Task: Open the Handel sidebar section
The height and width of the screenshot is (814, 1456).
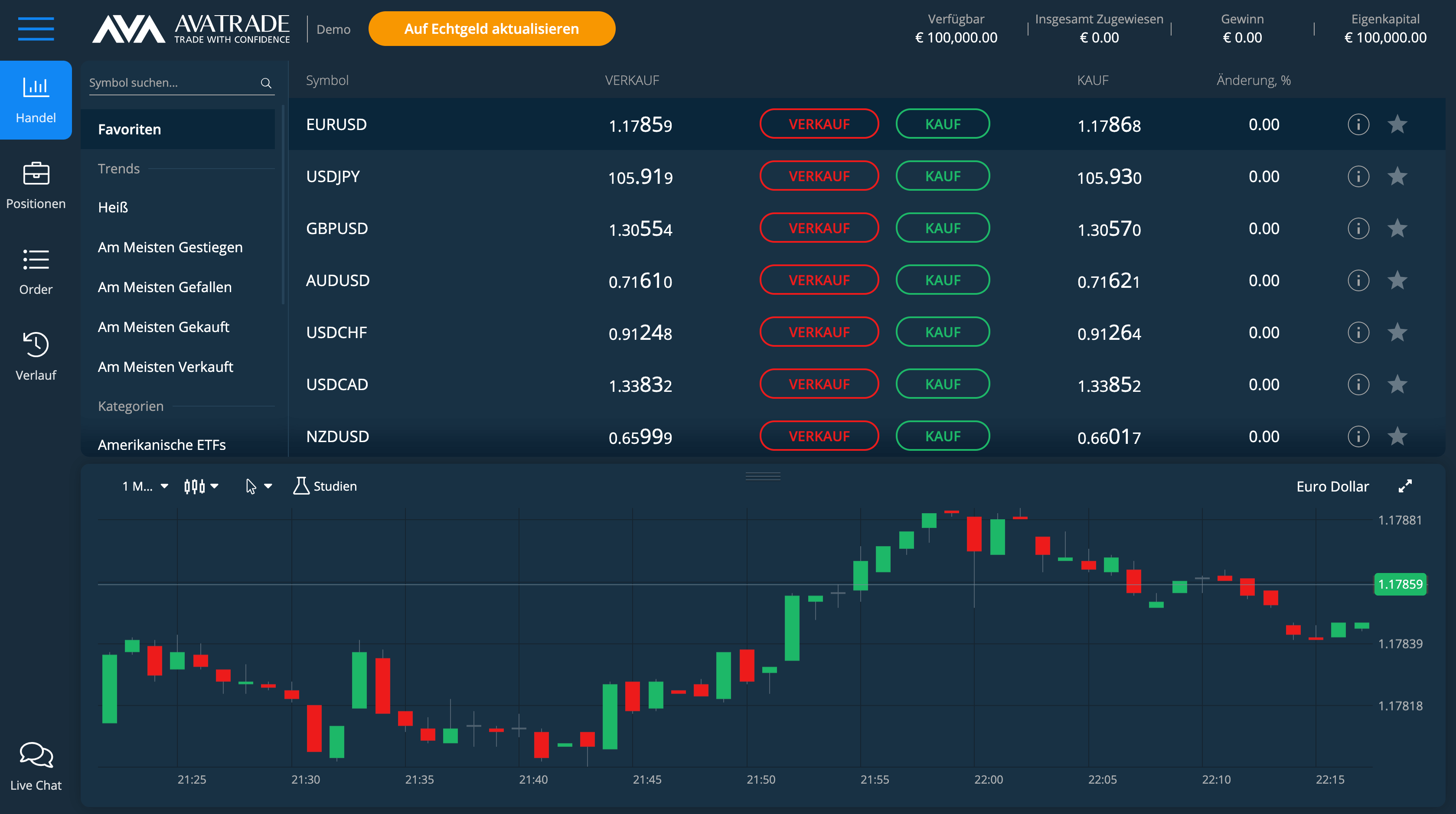Action: (36, 100)
